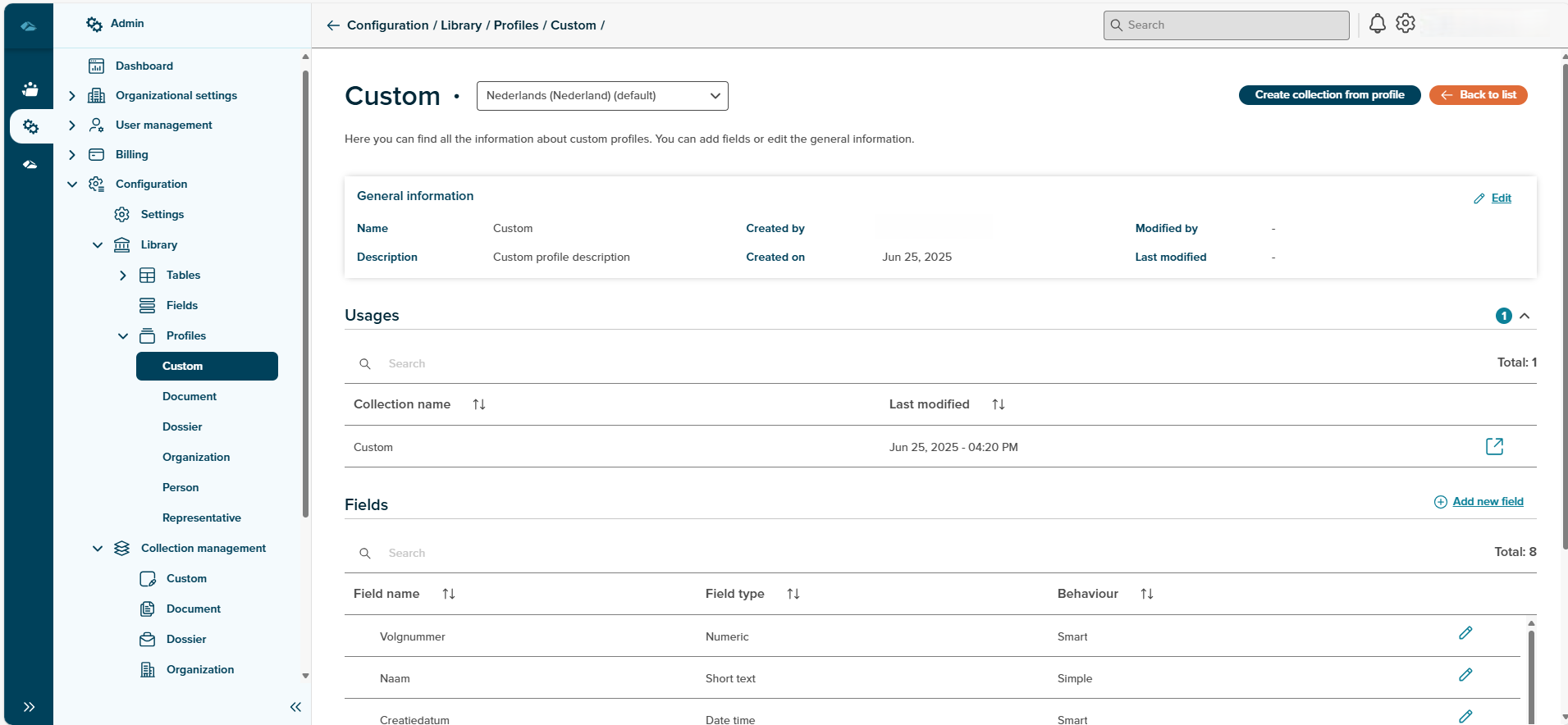Sort by Field type column
This screenshot has width=1568, height=725.
tap(793, 594)
